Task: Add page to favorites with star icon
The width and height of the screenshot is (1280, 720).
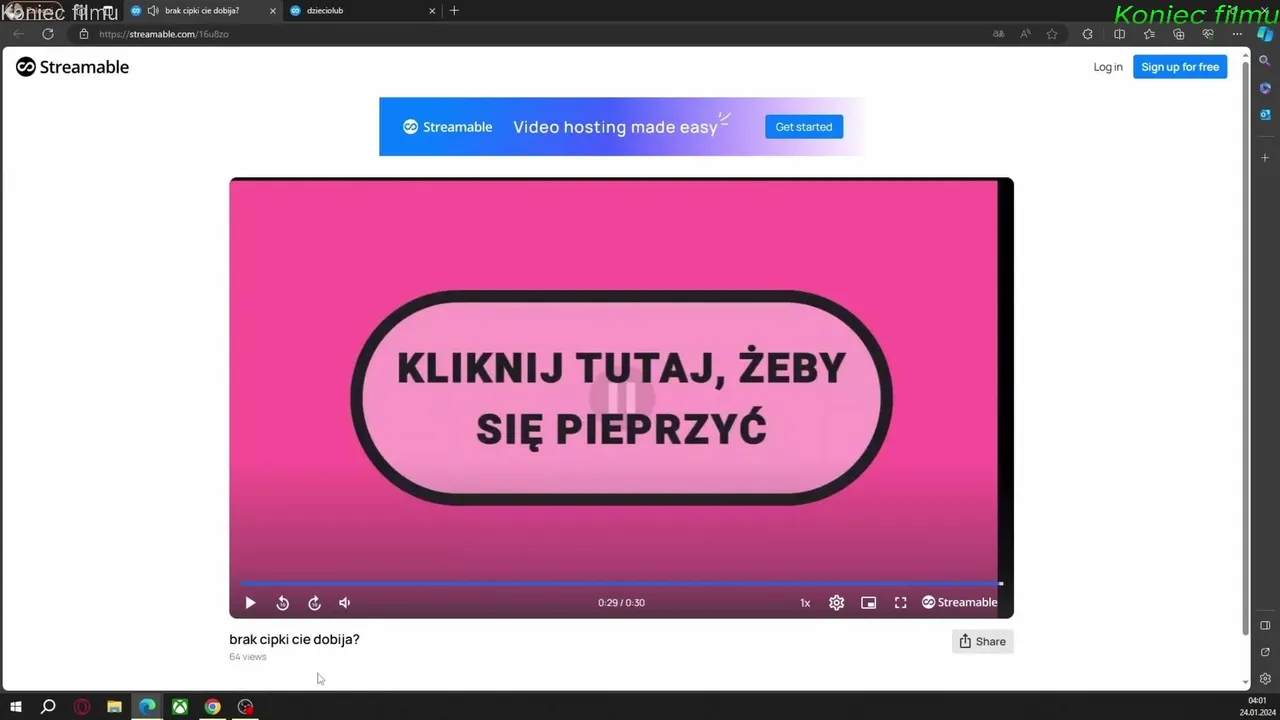Action: (x=1052, y=34)
